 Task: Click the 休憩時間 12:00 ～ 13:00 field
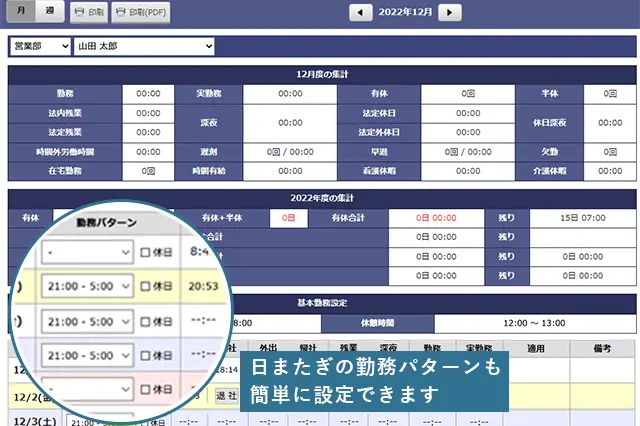point(535,323)
